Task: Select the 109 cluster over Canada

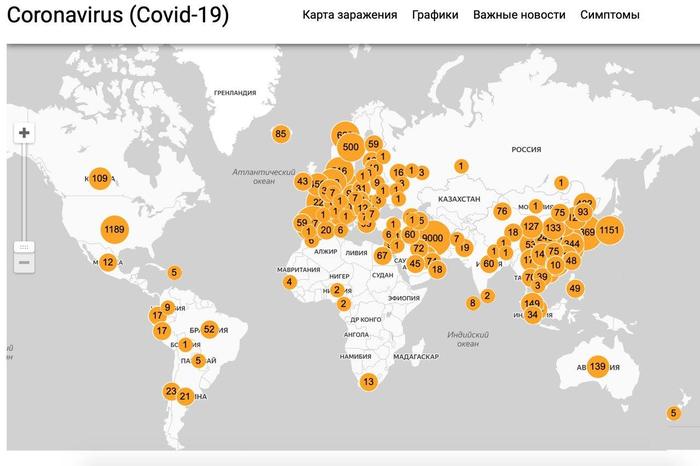Action: [99, 179]
